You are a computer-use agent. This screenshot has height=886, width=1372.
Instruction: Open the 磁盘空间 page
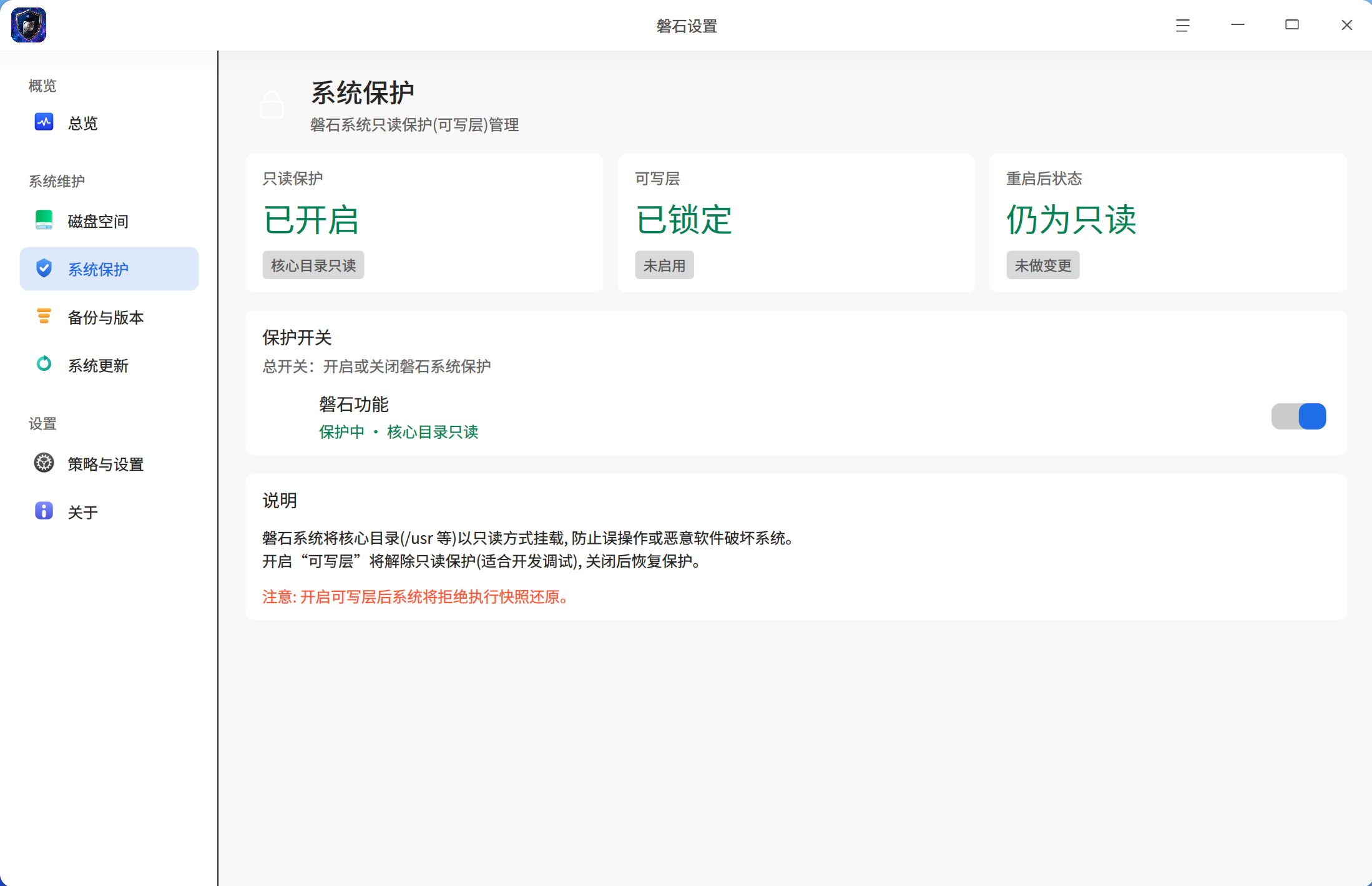click(109, 221)
